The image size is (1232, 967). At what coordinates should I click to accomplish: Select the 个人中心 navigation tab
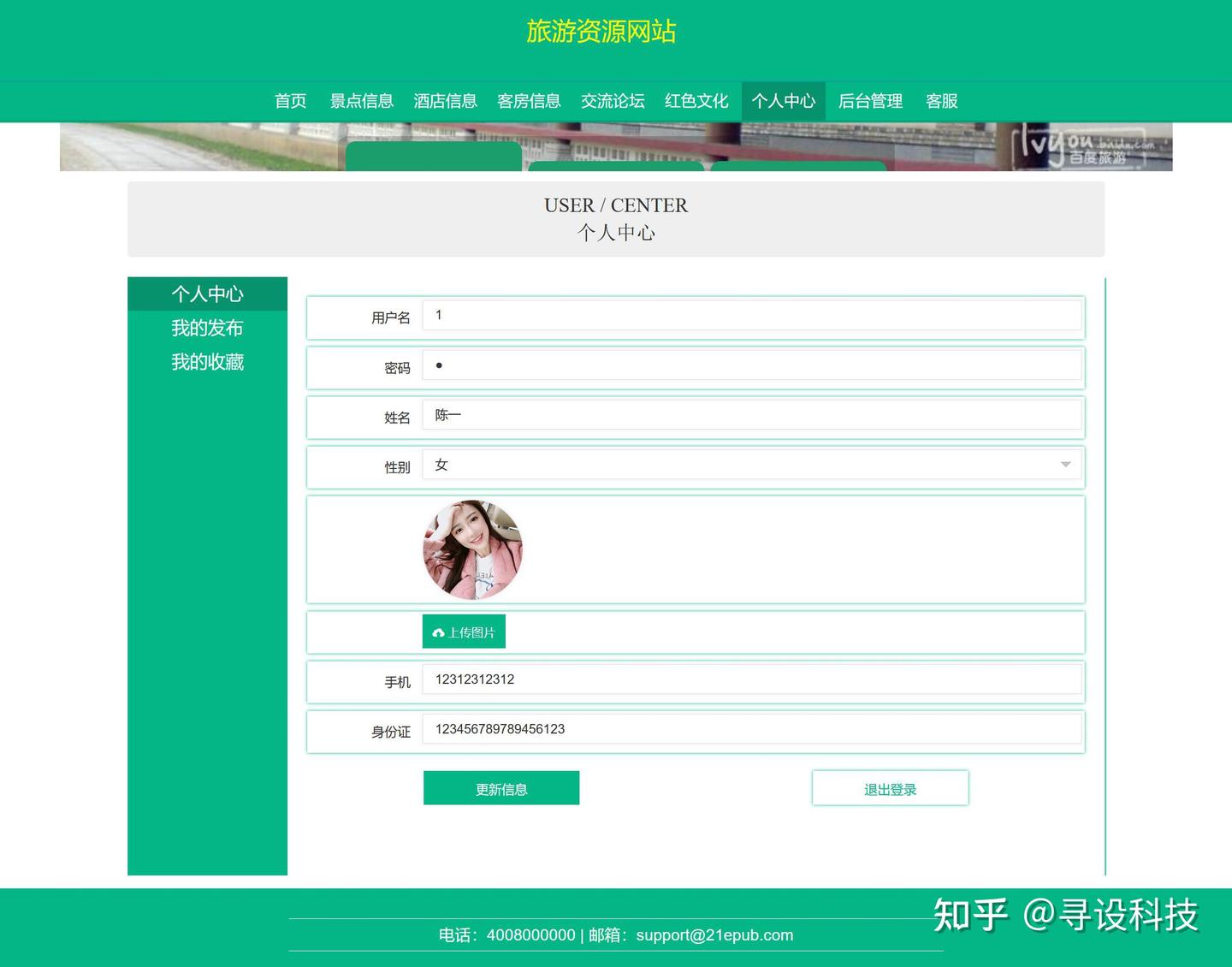tap(783, 101)
